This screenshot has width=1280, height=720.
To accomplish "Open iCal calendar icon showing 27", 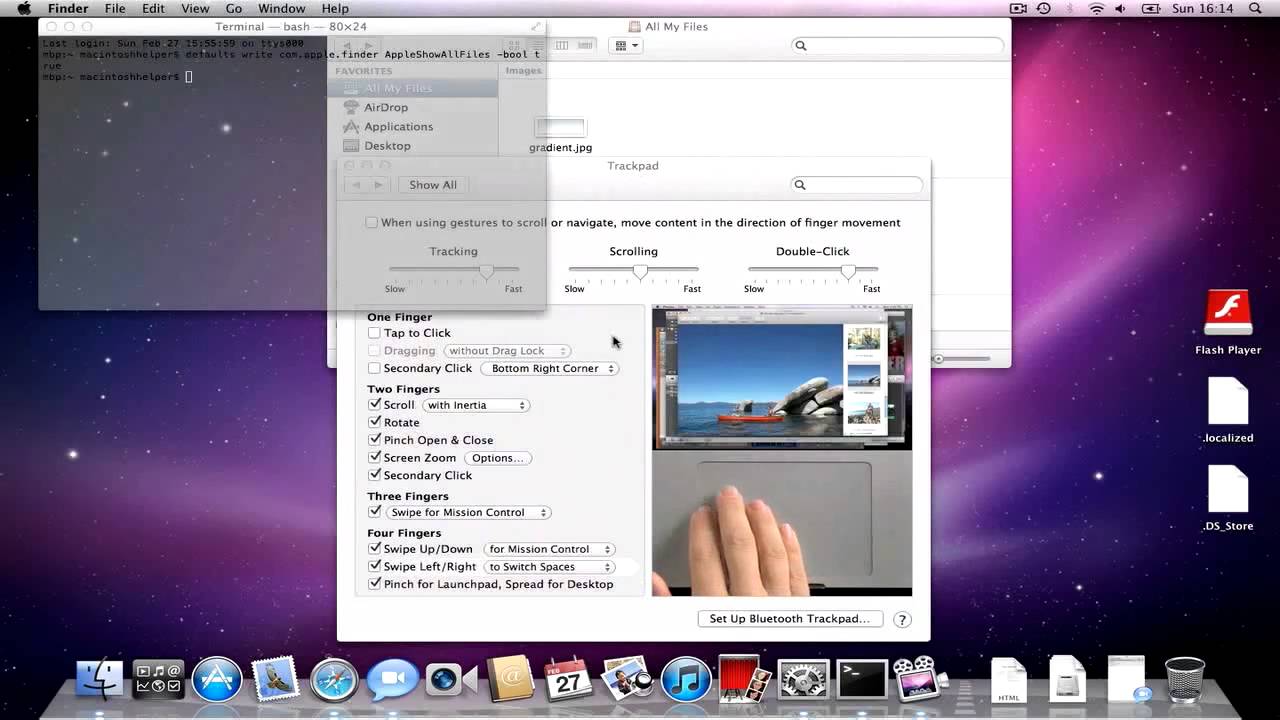I will [568, 679].
